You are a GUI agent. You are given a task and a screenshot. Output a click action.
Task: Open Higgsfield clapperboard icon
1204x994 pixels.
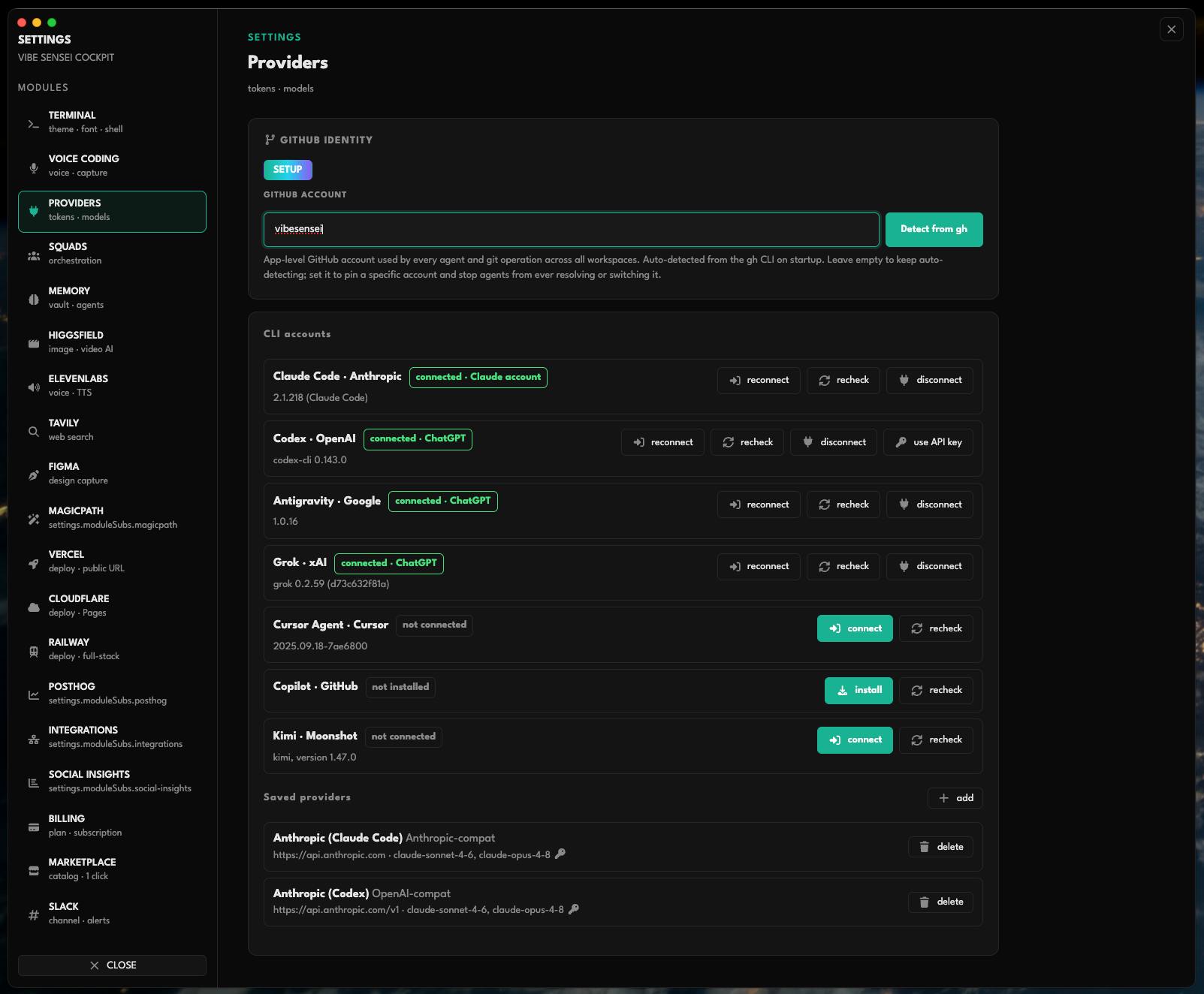tap(33, 344)
